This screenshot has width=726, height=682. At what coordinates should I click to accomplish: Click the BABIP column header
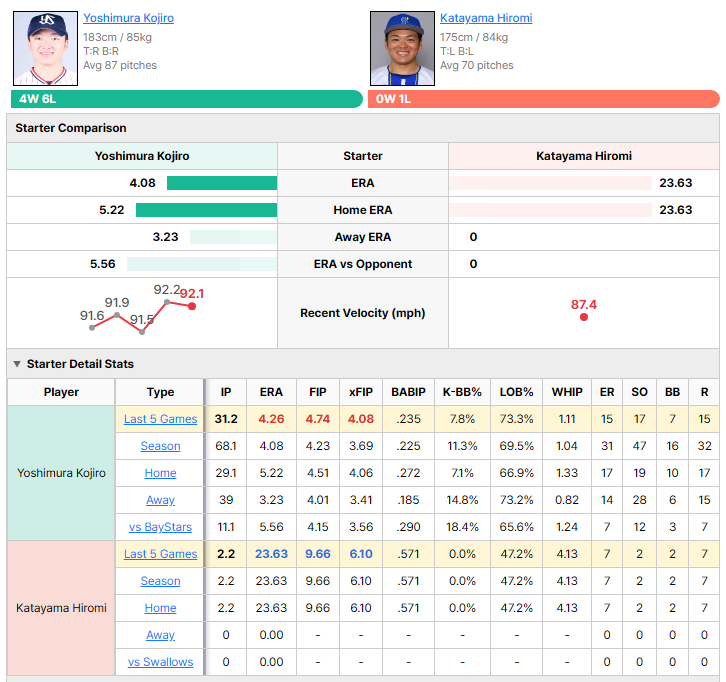point(408,392)
